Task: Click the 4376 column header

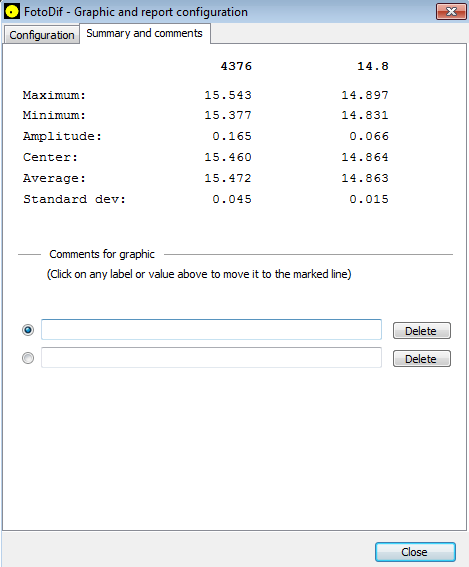Action: [236, 66]
